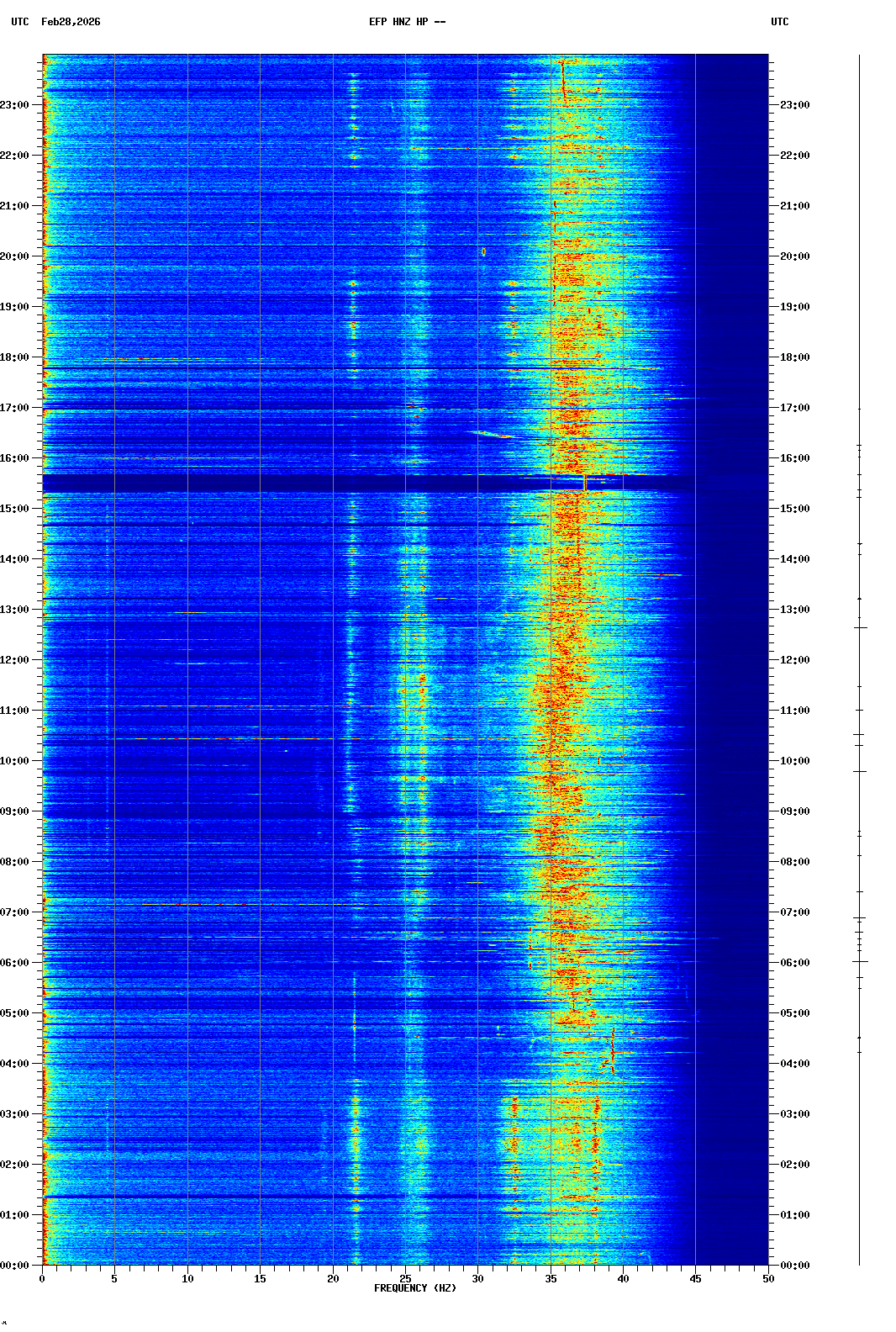Click the dark data gap band below 16:00
The width and height of the screenshot is (896, 1332).
(x=336, y=483)
